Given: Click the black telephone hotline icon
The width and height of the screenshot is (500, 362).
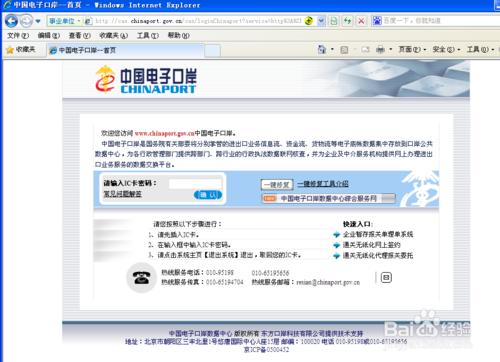Looking at the screenshot, I should tap(141, 278).
